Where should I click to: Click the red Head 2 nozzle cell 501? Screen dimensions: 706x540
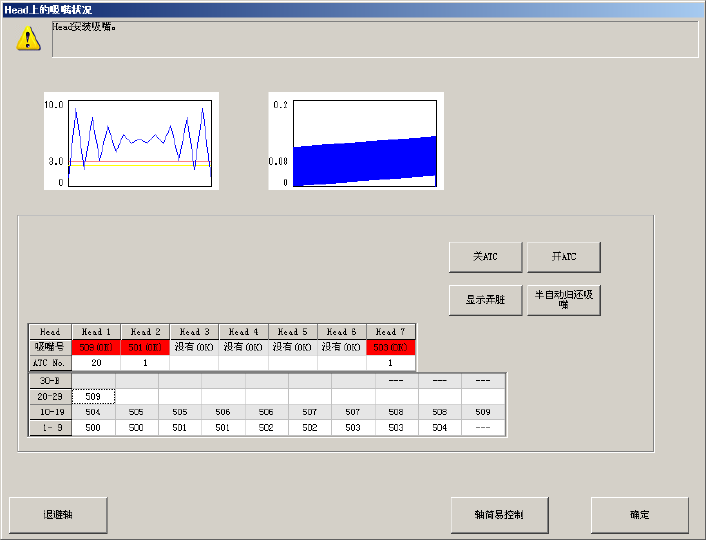point(145,347)
